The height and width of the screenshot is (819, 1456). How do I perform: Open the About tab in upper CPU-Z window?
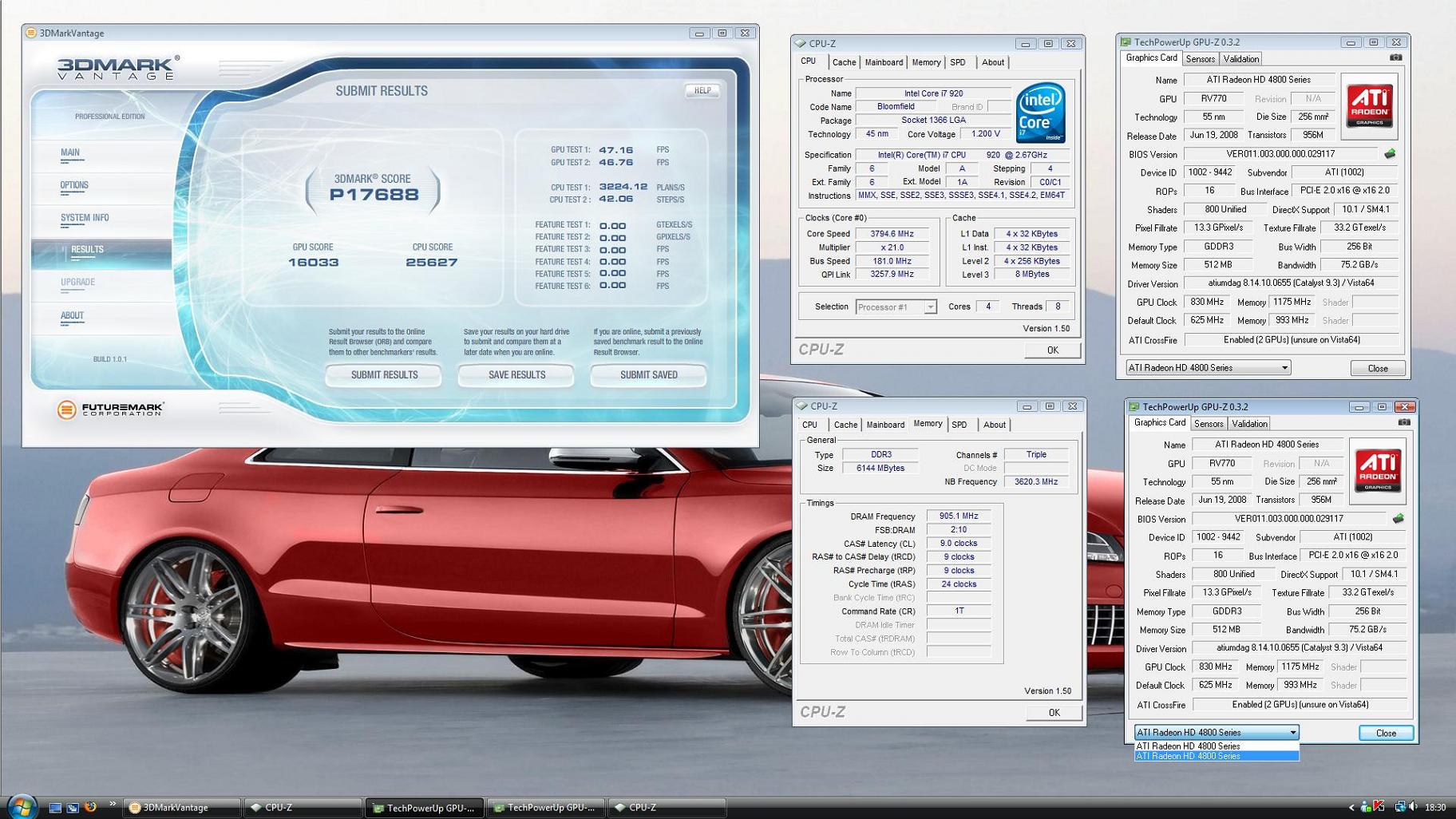tap(993, 62)
